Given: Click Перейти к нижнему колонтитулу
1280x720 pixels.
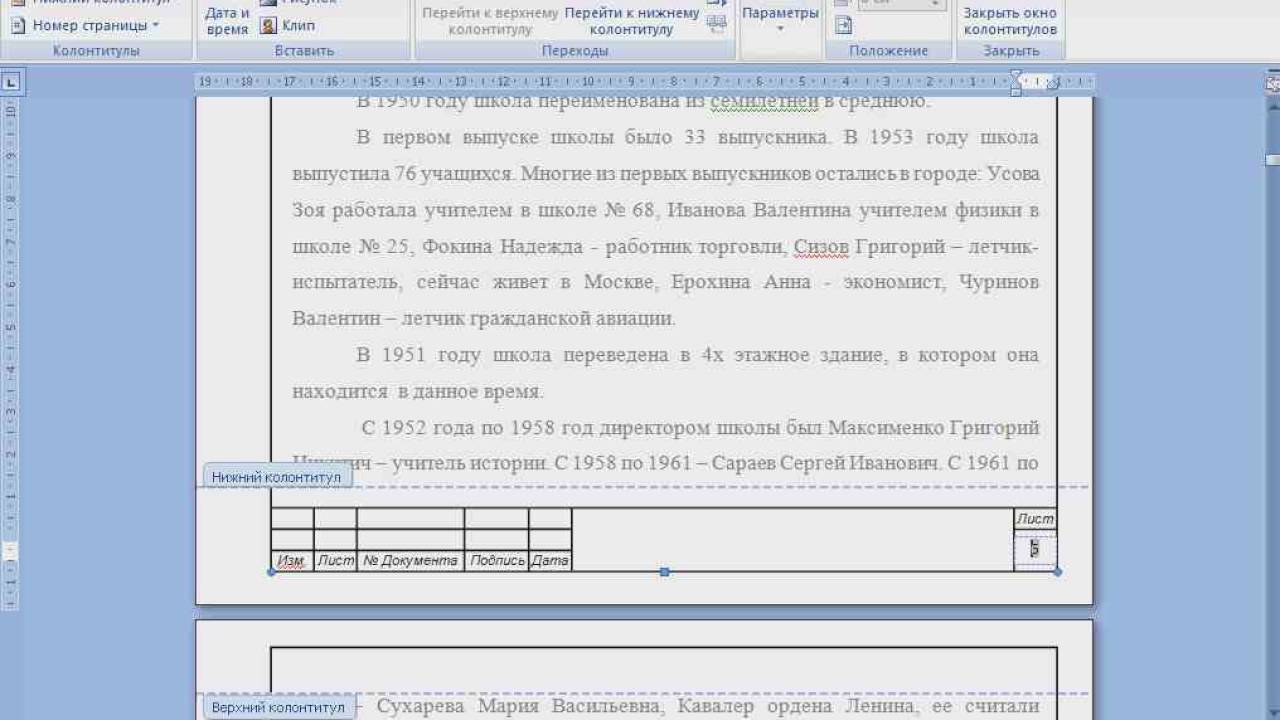Looking at the screenshot, I should click(631, 21).
